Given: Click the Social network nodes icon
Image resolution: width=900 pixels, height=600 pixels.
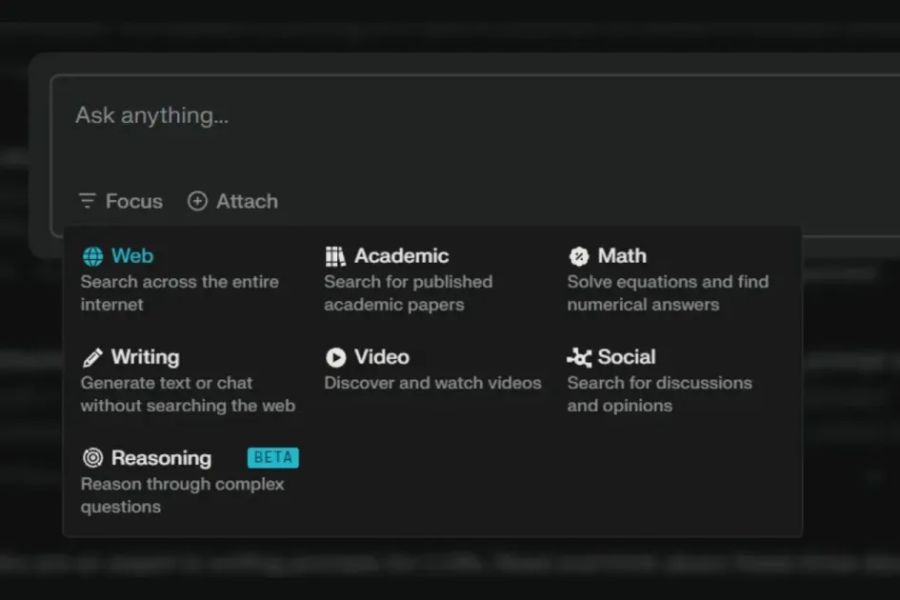Looking at the screenshot, I should pyautogui.click(x=578, y=357).
